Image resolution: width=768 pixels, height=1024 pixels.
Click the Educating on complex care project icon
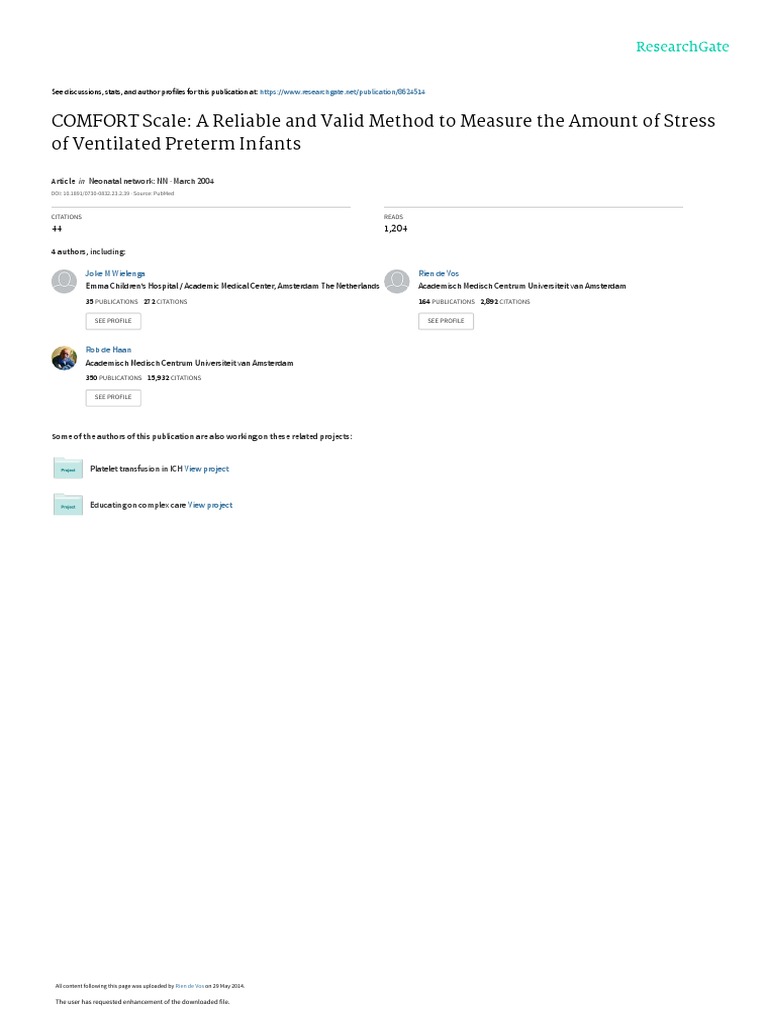(x=67, y=505)
